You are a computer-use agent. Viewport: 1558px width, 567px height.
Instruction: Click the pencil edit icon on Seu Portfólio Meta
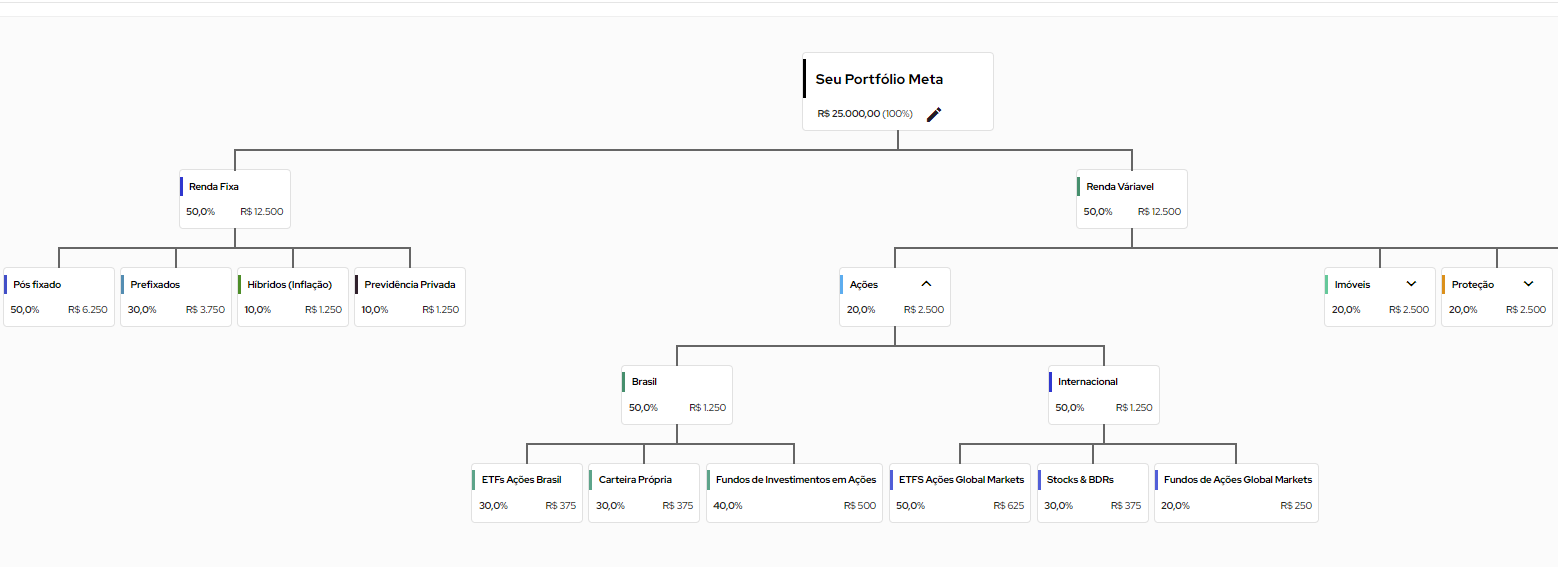934,114
